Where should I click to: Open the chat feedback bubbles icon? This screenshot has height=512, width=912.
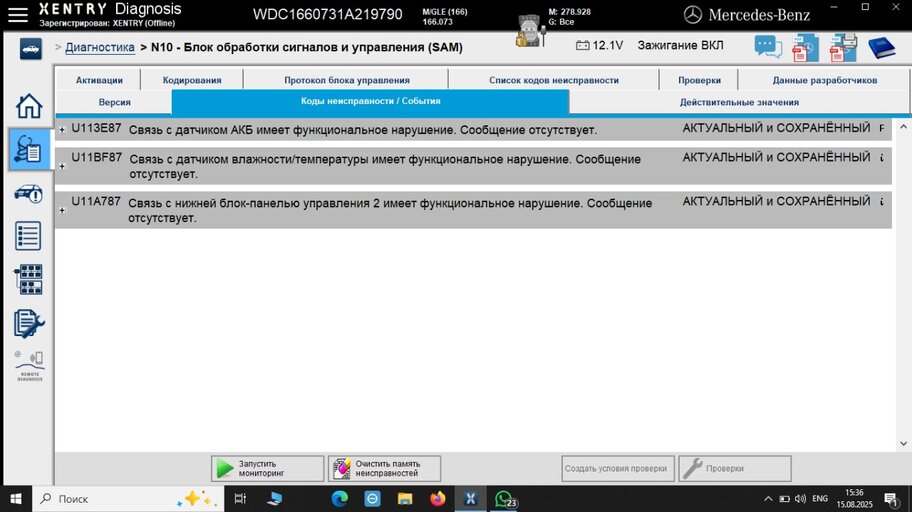768,47
